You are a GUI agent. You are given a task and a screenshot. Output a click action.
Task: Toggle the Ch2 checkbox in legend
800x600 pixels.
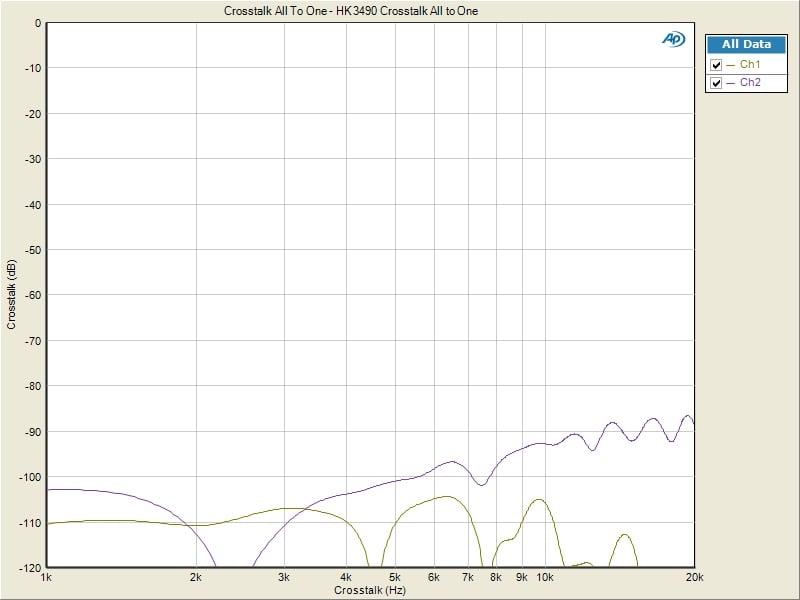716,83
